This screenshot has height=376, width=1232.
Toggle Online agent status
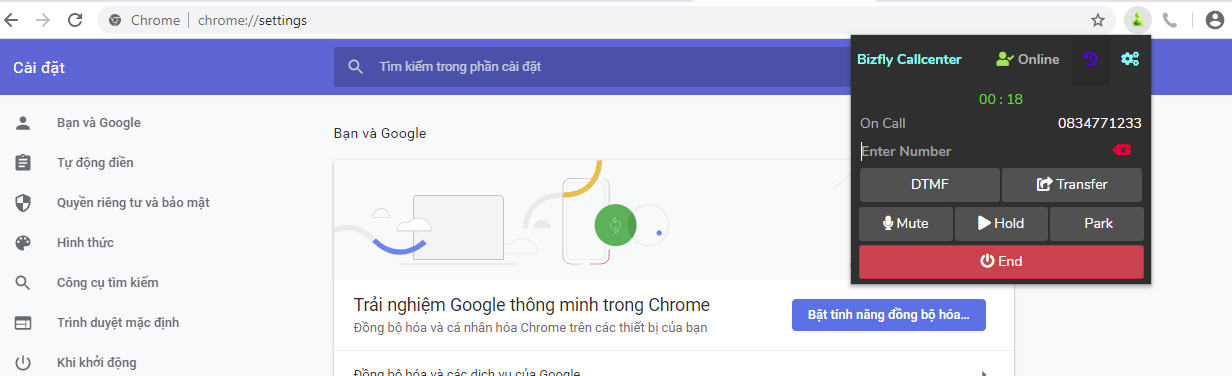(x=1027, y=59)
